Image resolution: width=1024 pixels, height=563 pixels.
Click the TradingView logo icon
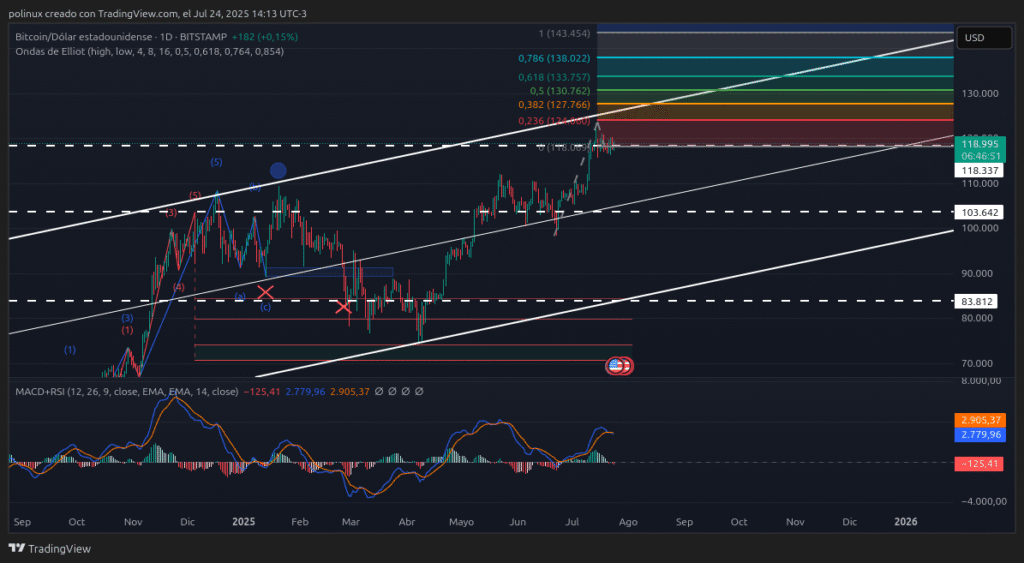[x=17, y=548]
